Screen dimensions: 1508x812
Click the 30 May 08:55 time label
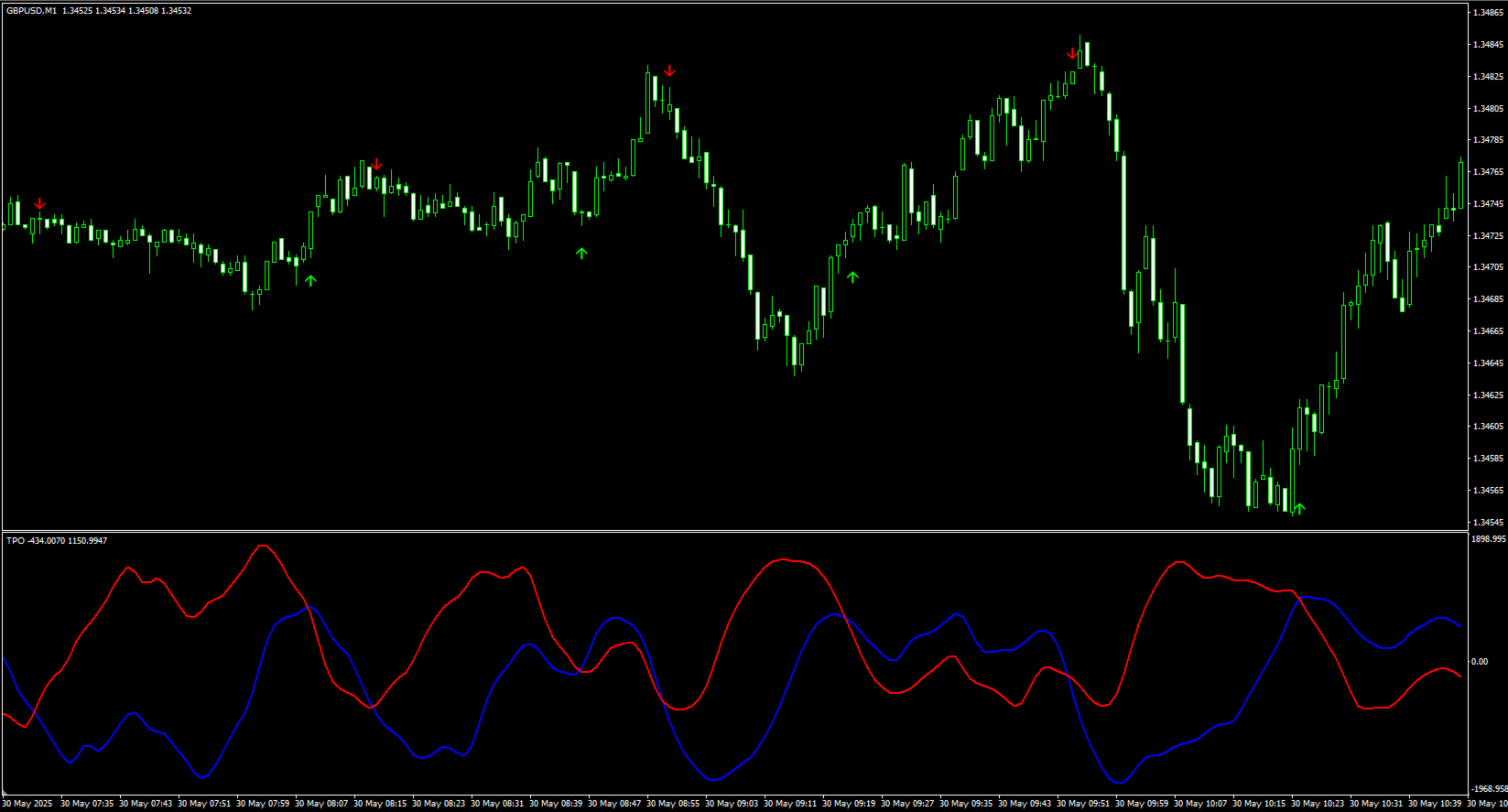coord(673,804)
